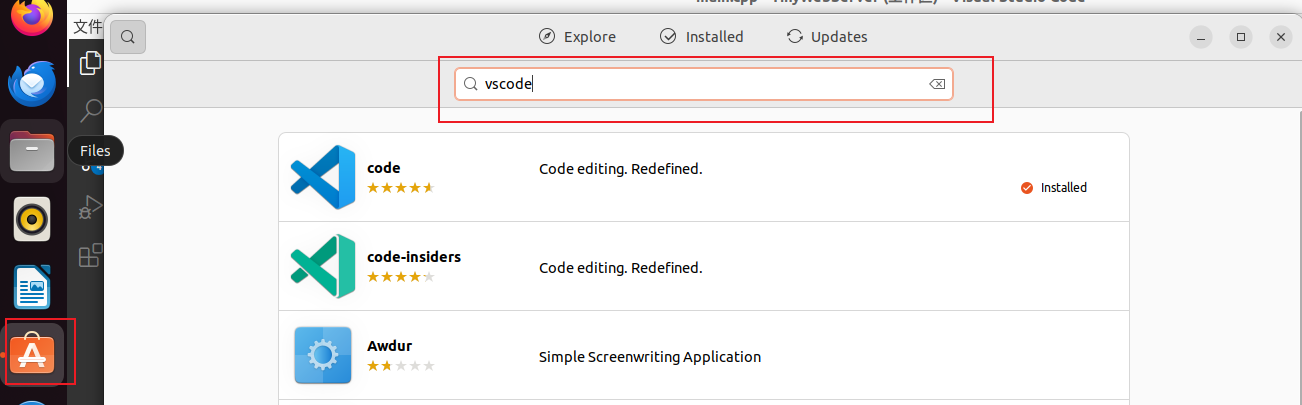Clear the vscode search text
Viewport: 1302px width, 405px height.
tap(937, 85)
